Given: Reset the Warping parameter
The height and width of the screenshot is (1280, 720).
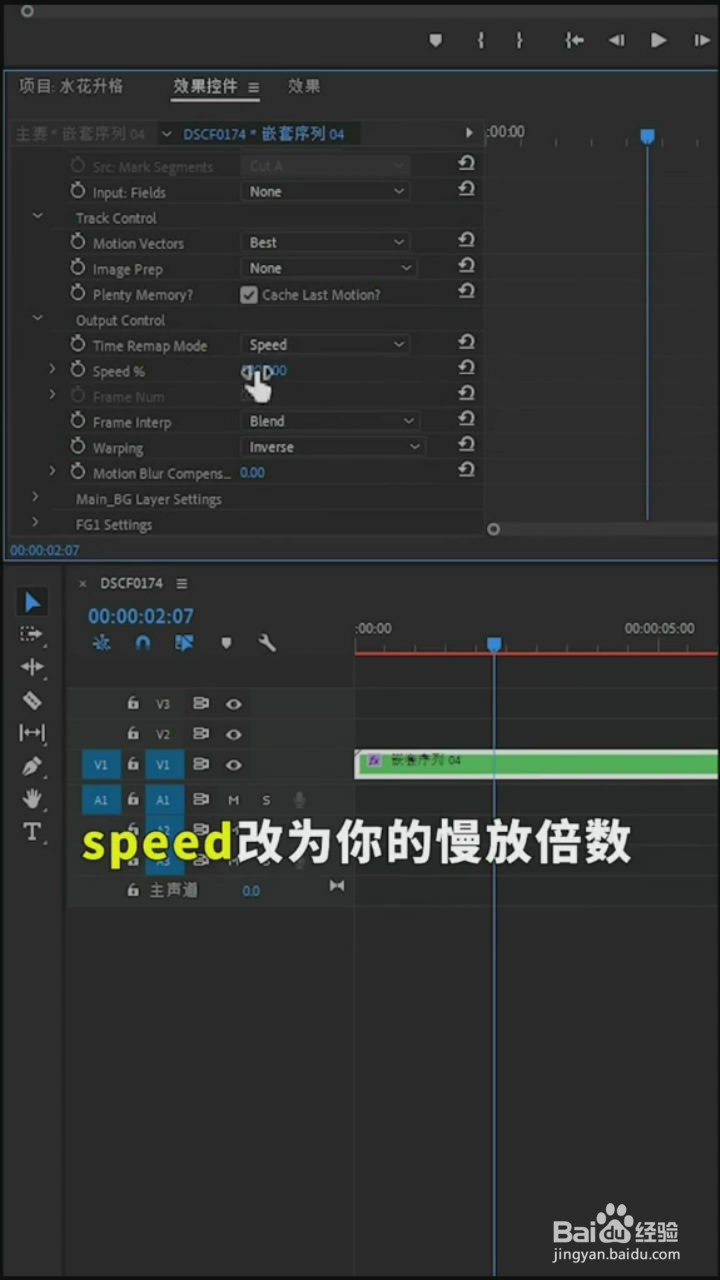Looking at the screenshot, I should (x=466, y=445).
